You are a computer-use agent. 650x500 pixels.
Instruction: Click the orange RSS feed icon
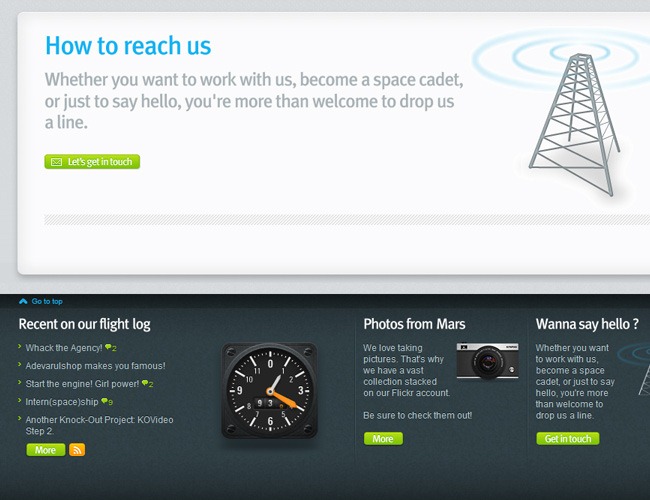(x=77, y=450)
